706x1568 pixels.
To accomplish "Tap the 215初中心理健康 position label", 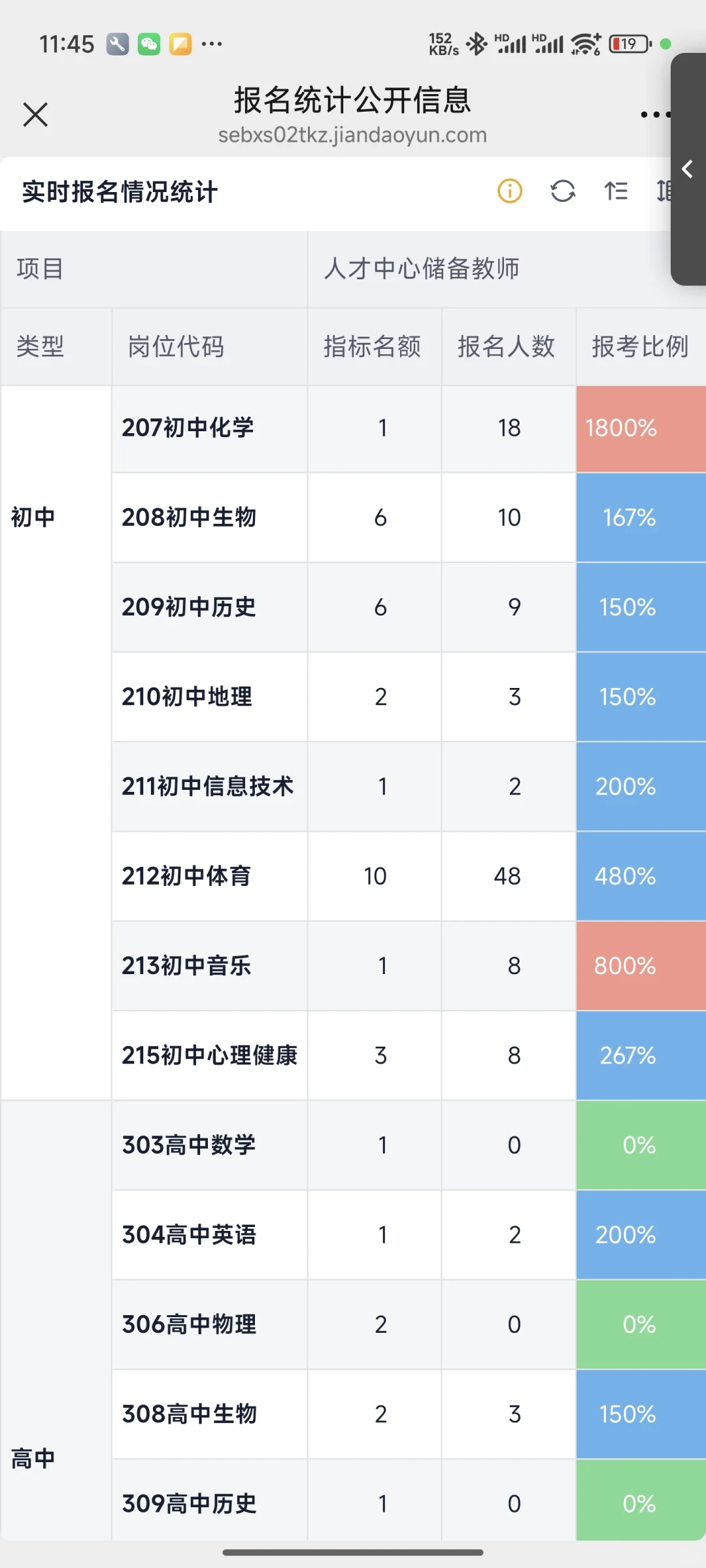I will (210, 1055).
